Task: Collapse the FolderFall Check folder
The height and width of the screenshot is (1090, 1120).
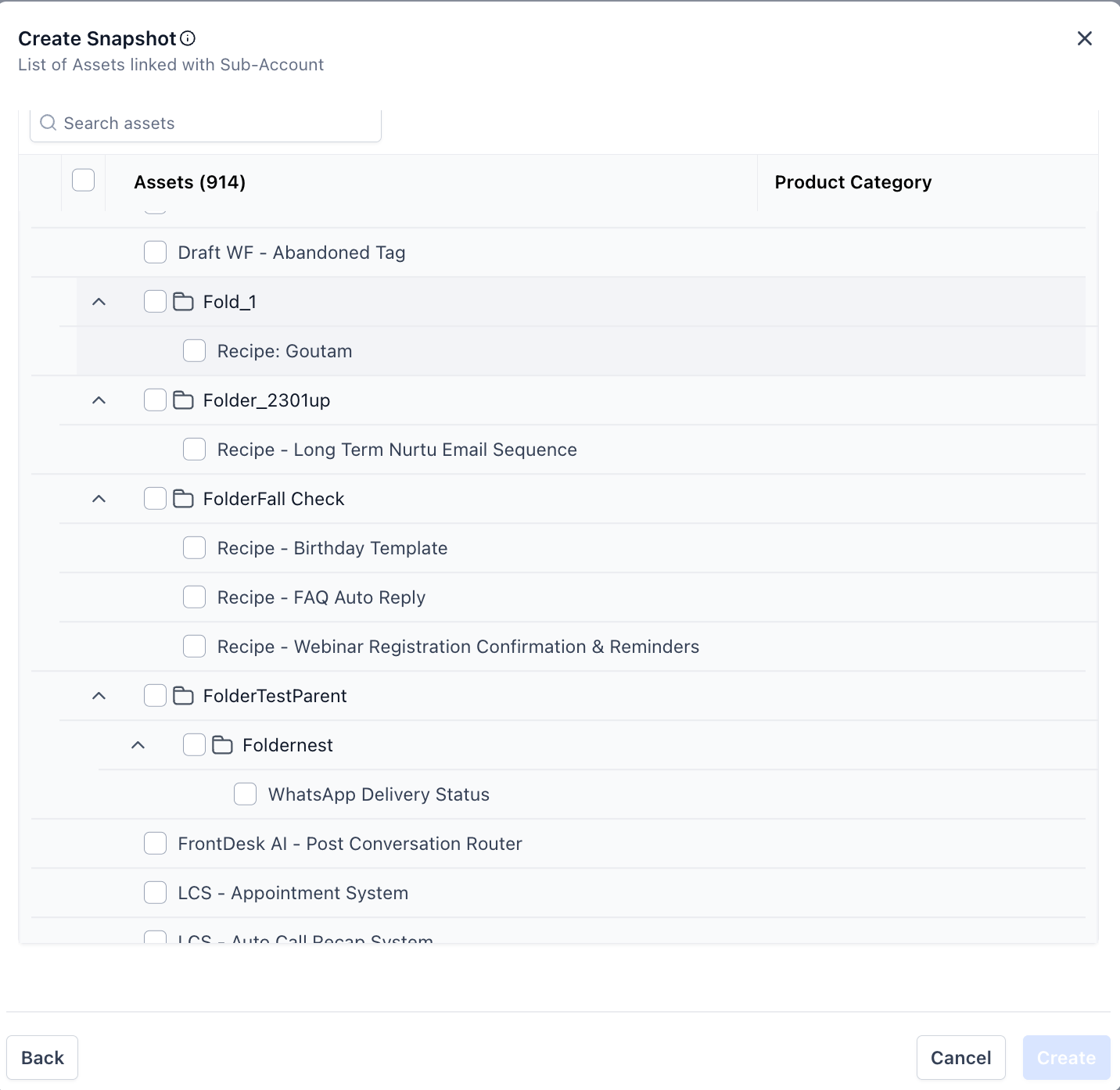Action: point(99,498)
